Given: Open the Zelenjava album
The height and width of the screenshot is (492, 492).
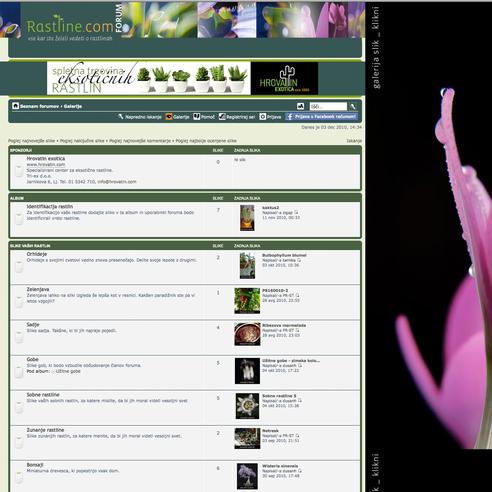Looking at the screenshot, I should tap(38, 289).
